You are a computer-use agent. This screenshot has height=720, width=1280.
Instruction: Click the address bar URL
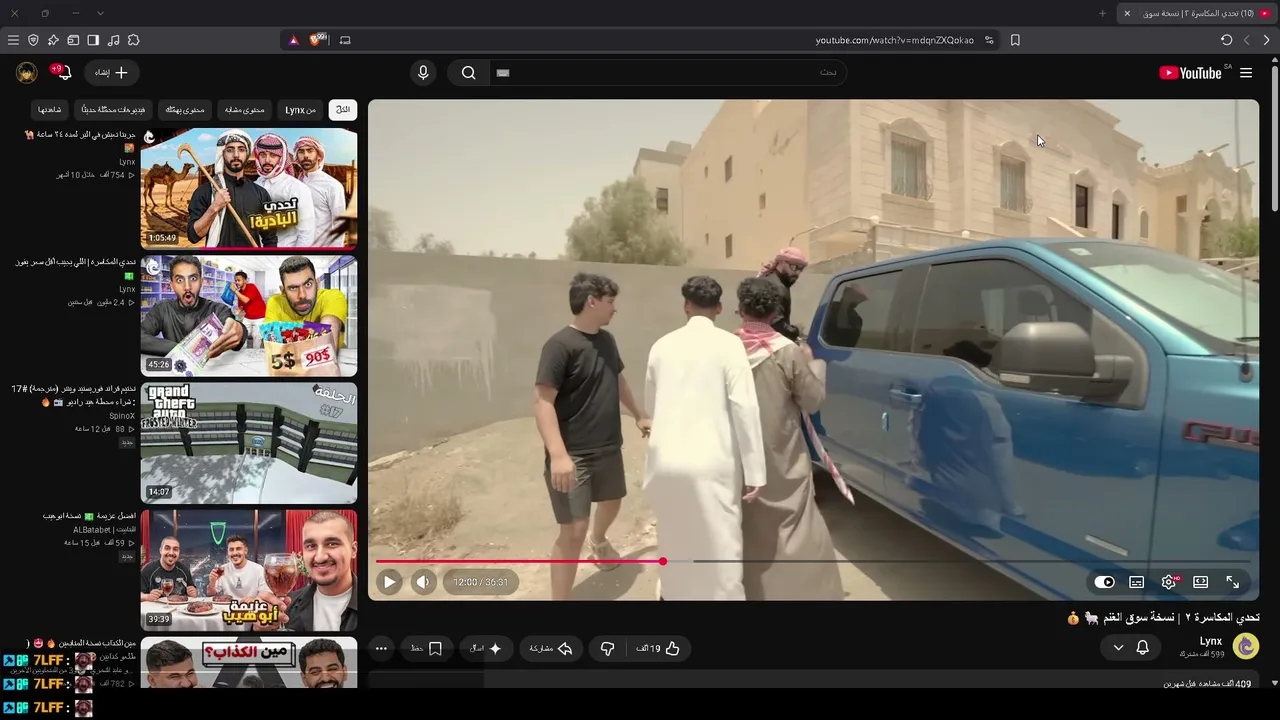click(894, 40)
